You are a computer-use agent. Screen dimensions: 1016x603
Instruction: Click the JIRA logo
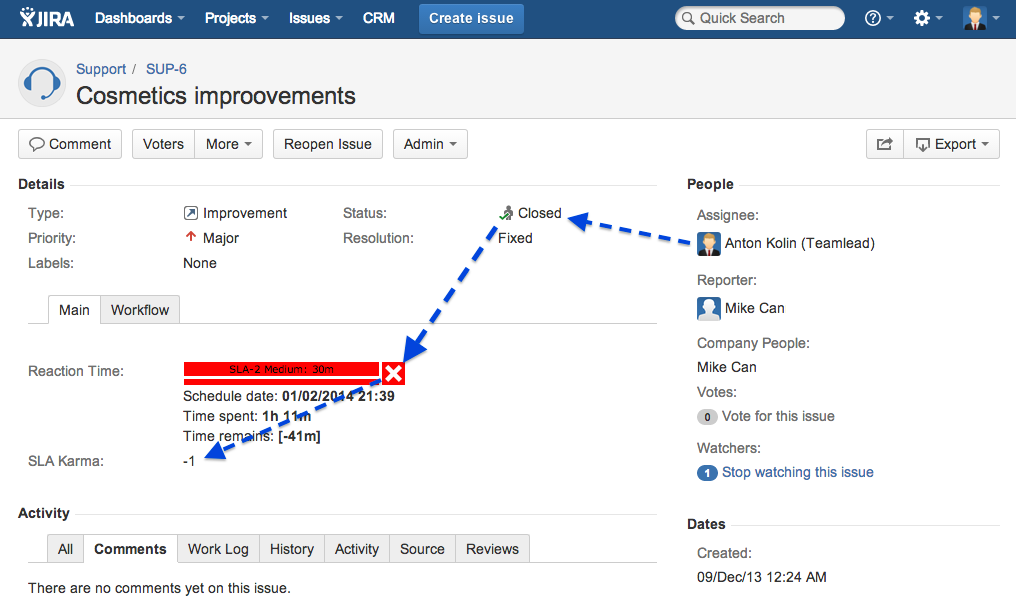[46, 18]
